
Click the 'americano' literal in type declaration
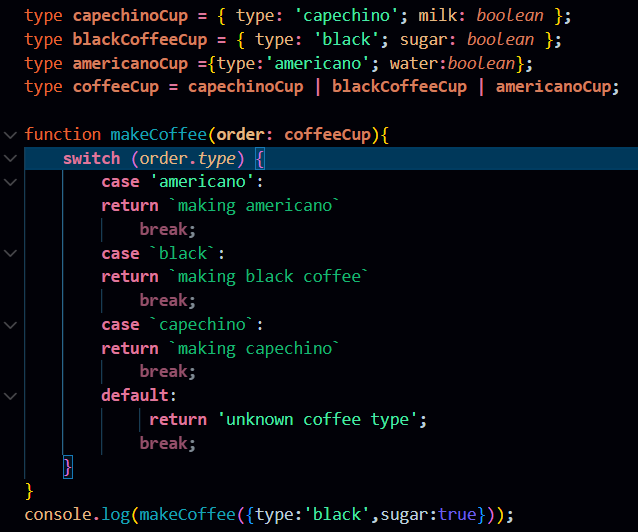pos(318,63)
